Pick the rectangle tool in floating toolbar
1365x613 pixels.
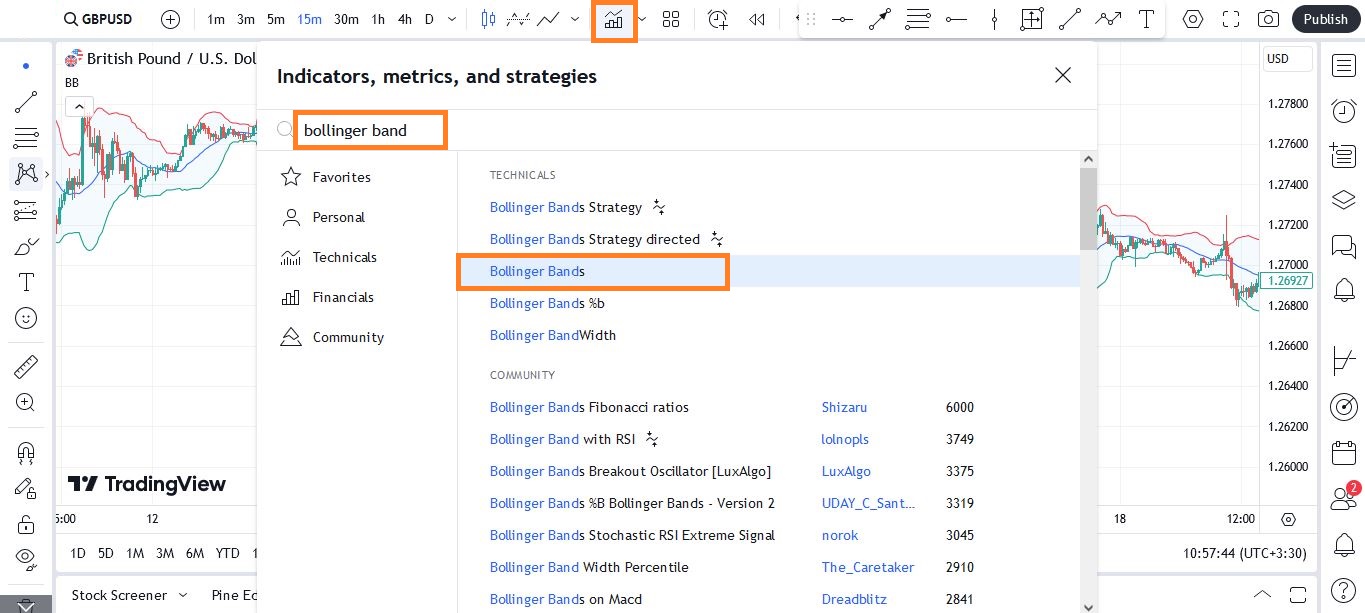click(x=1032, y=19)
